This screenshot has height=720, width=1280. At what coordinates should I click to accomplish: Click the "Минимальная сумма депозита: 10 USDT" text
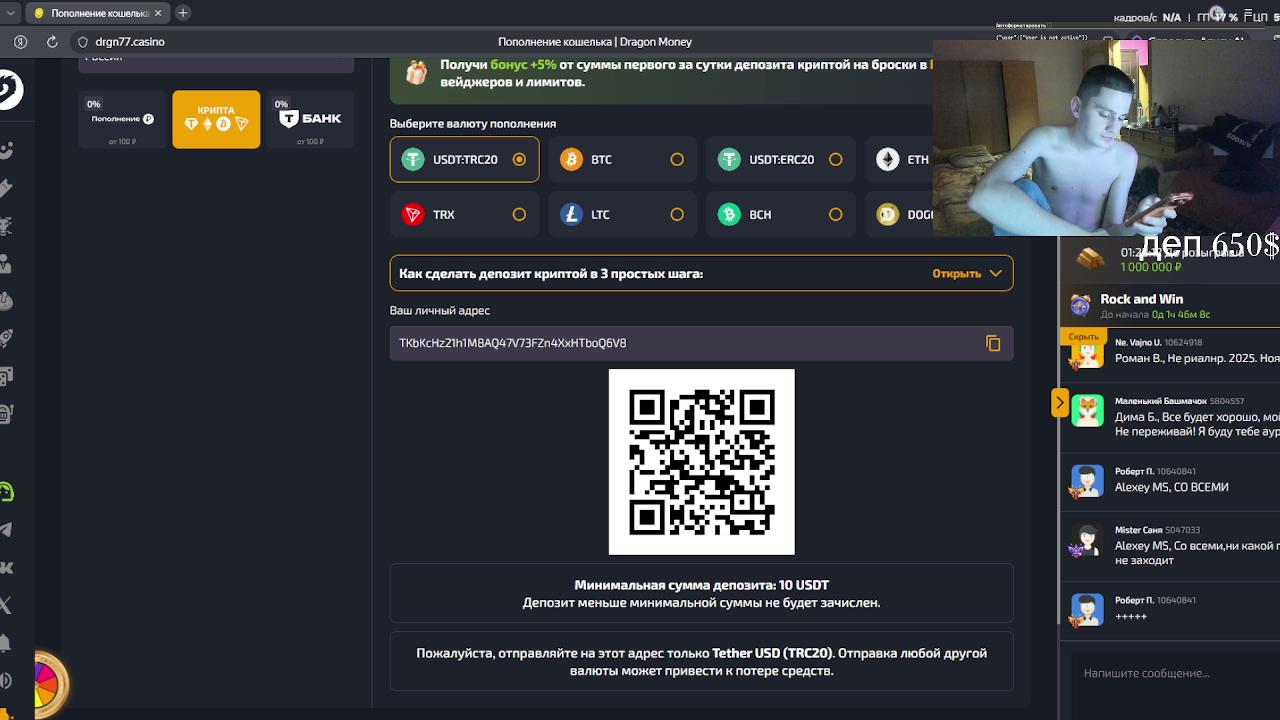[702, 585]
